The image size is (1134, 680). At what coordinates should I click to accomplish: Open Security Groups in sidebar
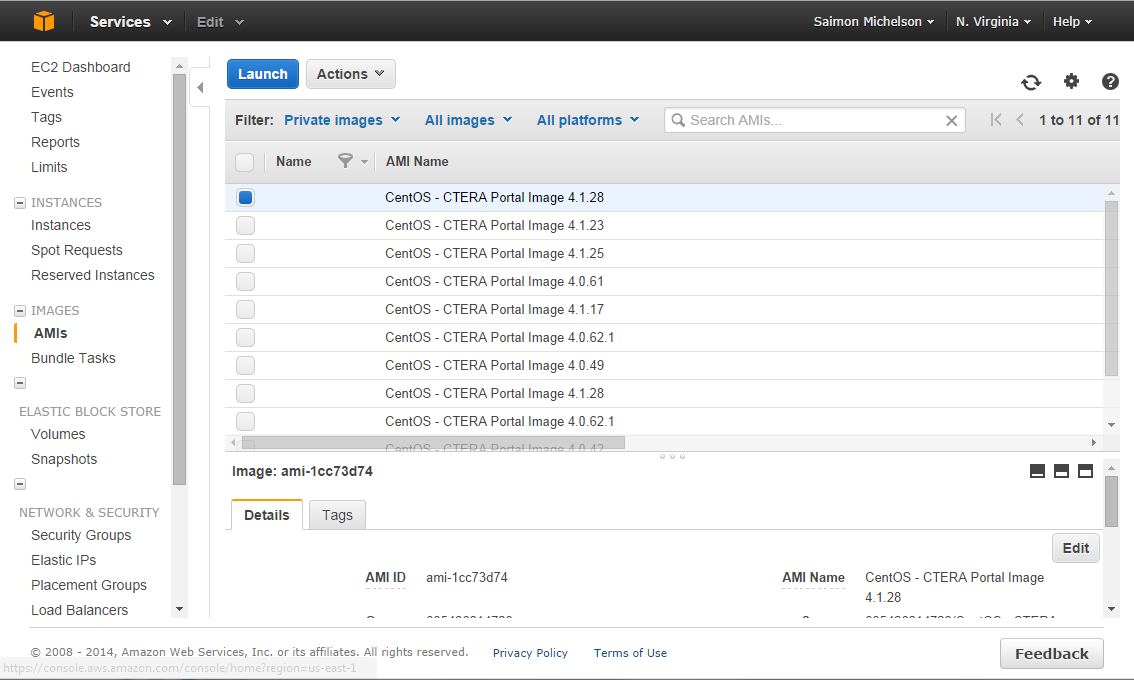pyautogui.click(x=81, y=535)
